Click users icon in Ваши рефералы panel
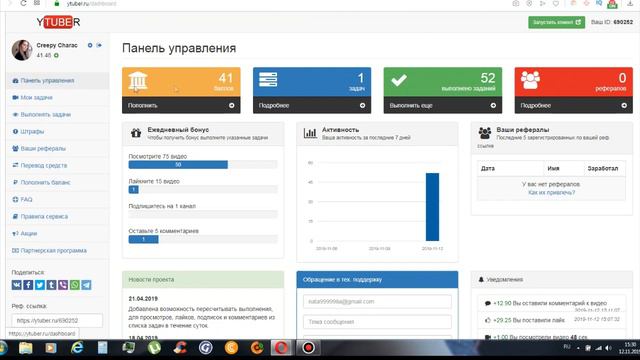This screenshot has width=640, height=360. pyautogui.click(x=484, y=133)
